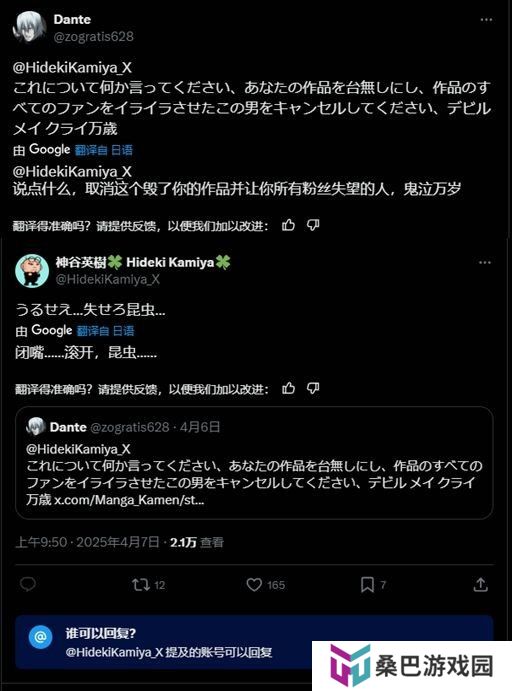Screen dimensions: 512x691
Task: Click the '翻译自 日语' link under Kamiya's reply
Action: click(x=105, y=331)
